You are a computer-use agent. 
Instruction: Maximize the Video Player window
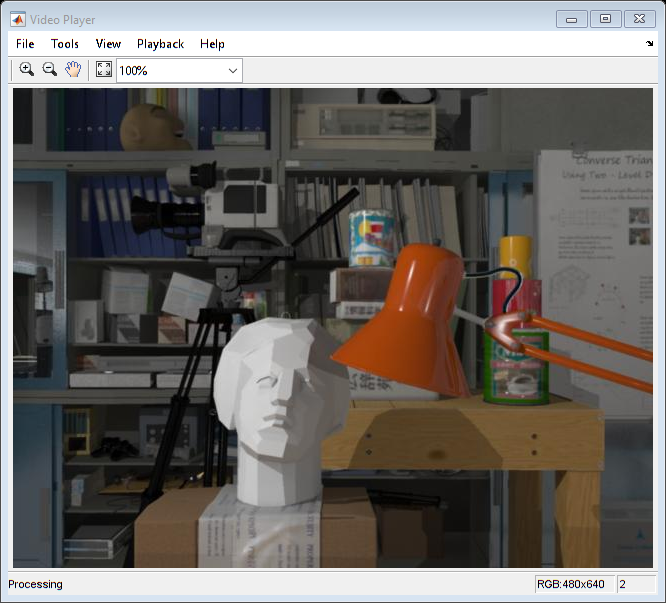point(605,18)
